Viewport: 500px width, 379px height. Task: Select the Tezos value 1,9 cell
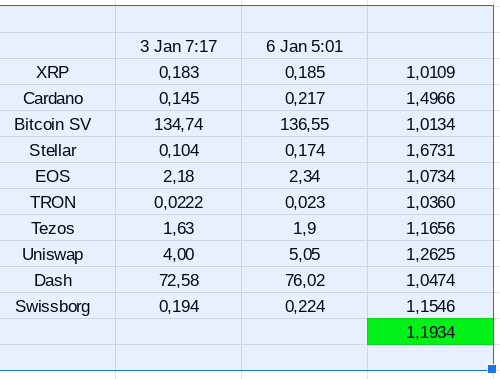(304, 228)
